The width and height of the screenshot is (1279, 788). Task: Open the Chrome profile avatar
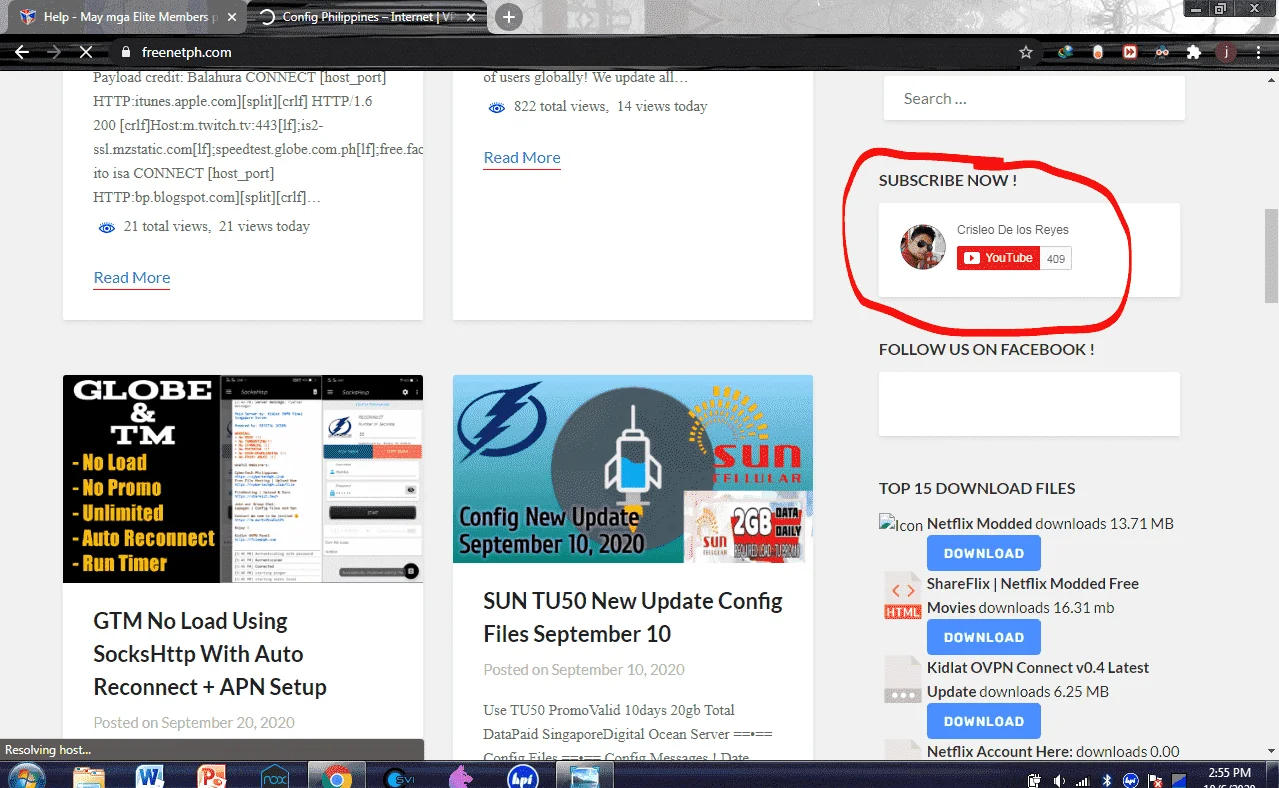click(1226, 52)
